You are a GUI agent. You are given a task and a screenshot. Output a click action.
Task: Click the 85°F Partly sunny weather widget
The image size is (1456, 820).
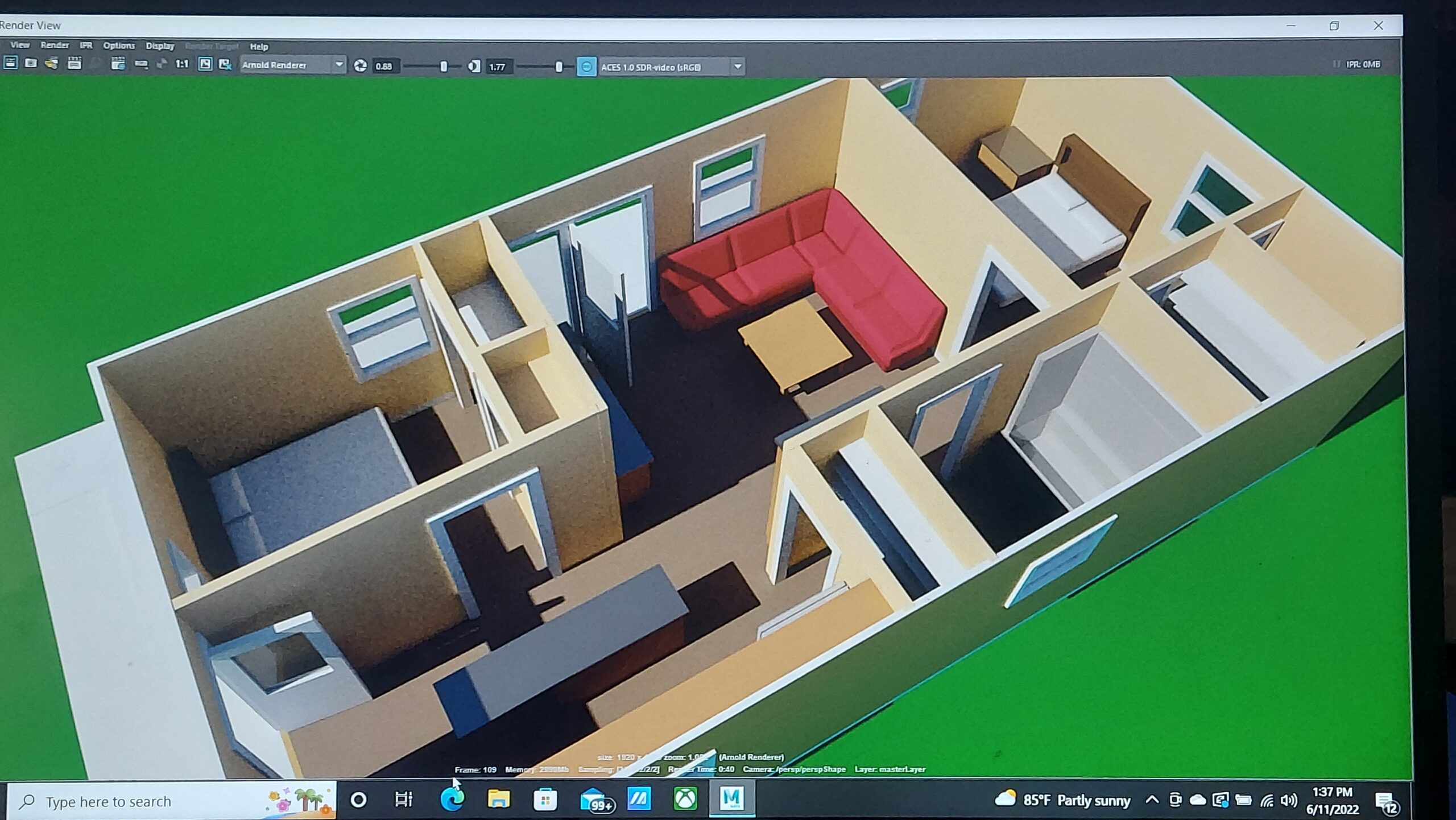(1062, 800)
